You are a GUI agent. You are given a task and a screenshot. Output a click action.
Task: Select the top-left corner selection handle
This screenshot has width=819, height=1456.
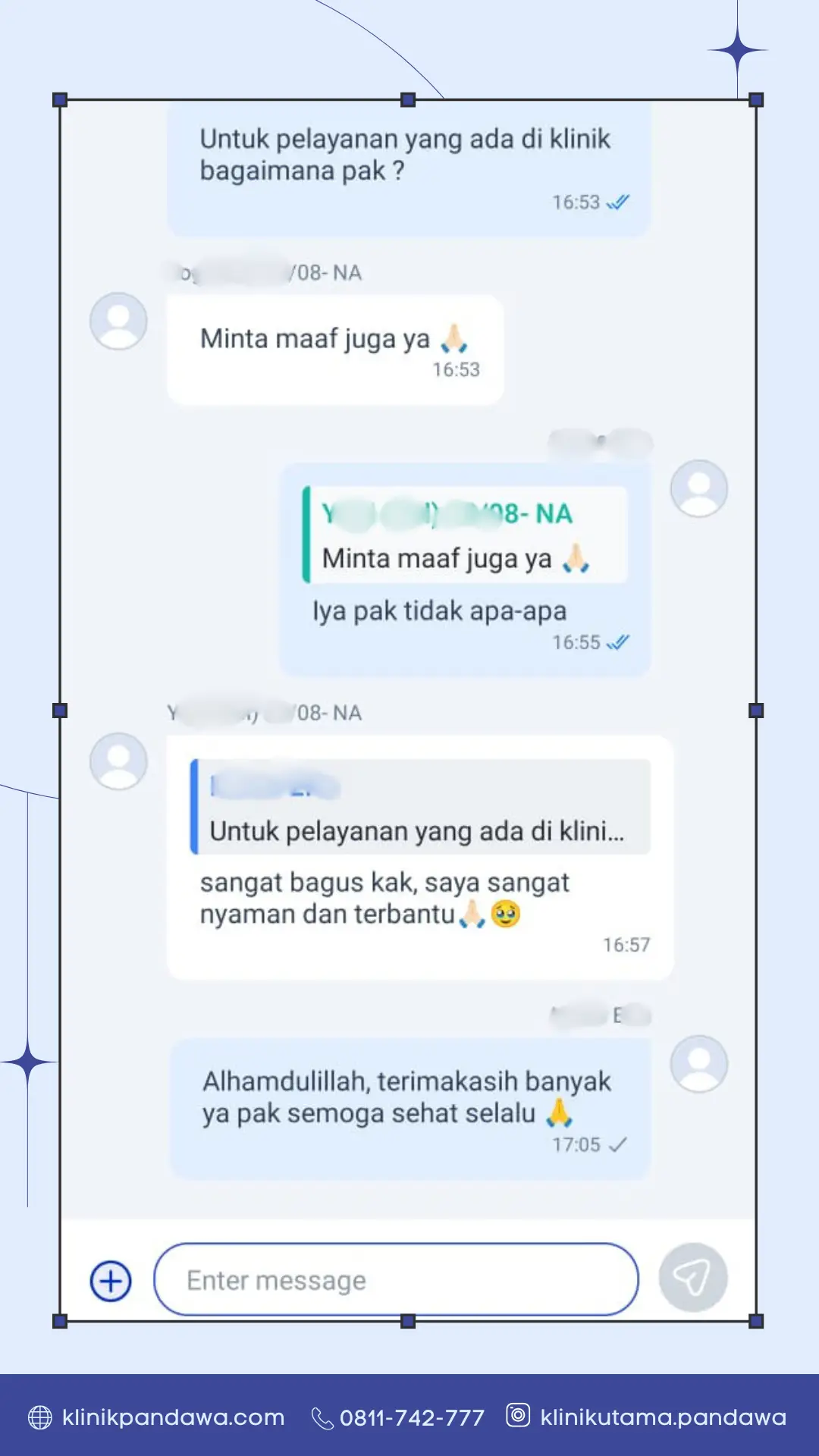[x=60, y=99]
